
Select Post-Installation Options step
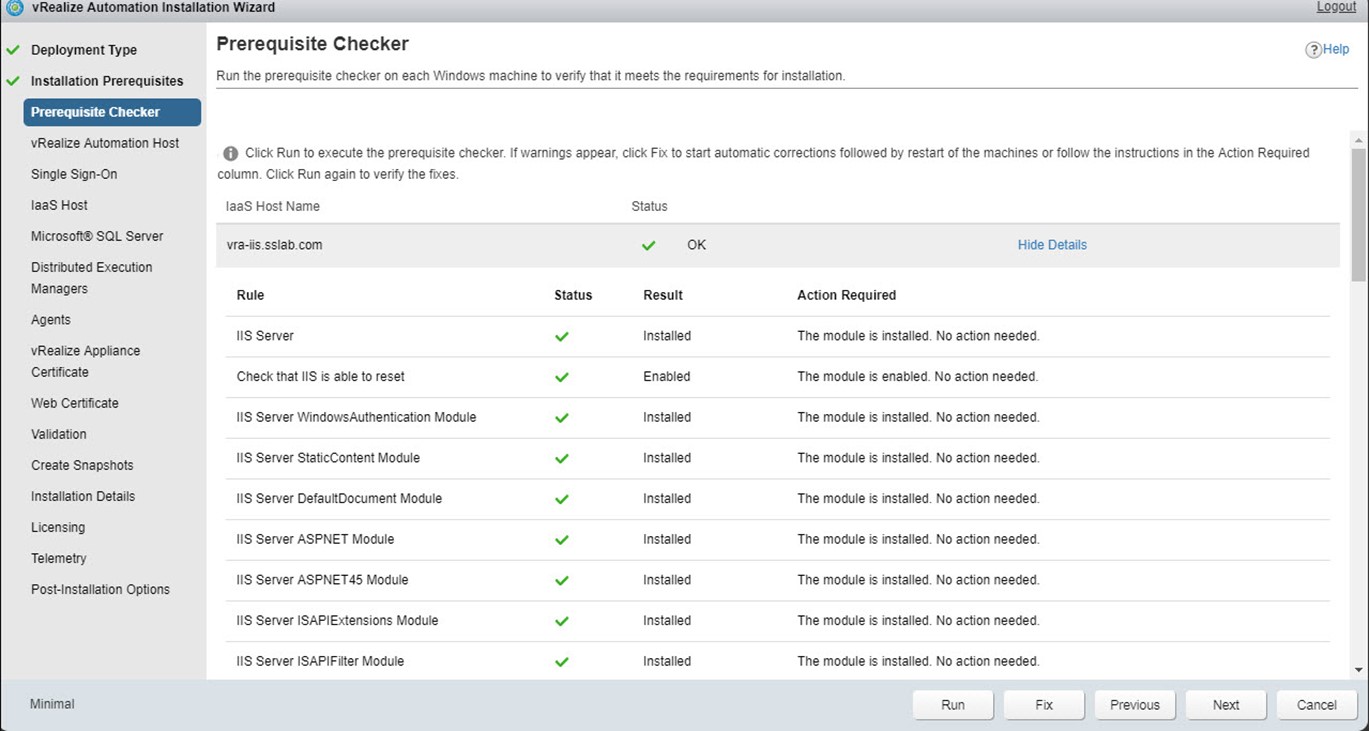100,589
